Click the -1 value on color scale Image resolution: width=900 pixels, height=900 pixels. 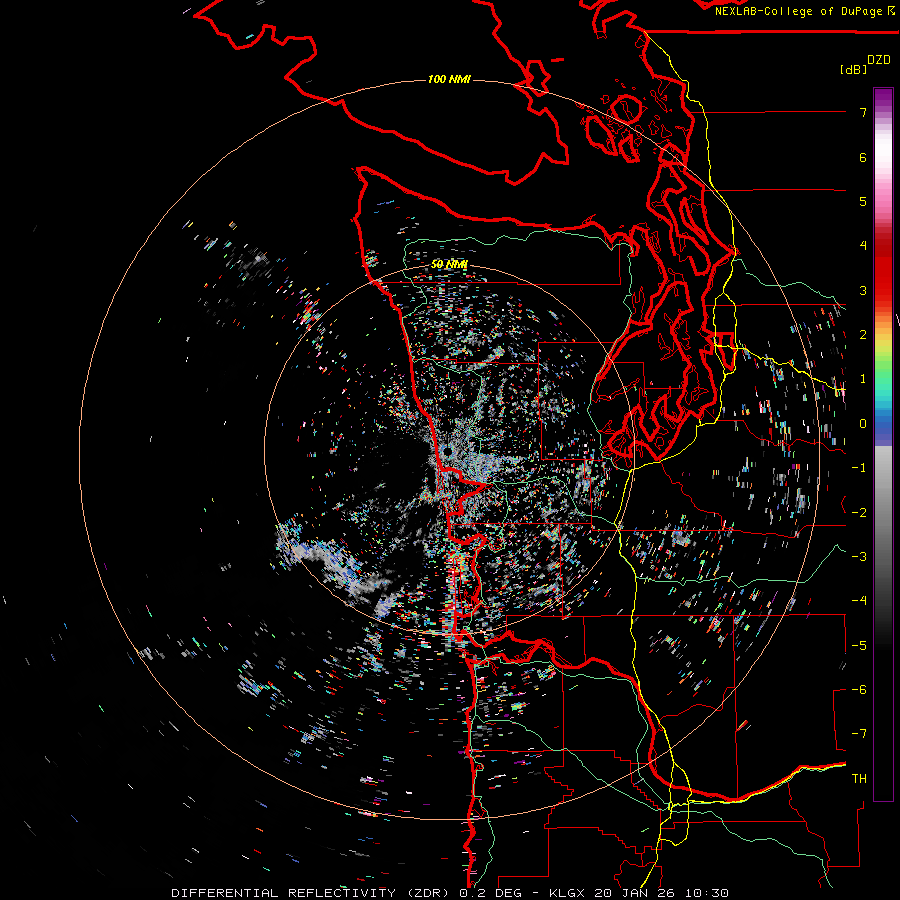pos(859,468)
